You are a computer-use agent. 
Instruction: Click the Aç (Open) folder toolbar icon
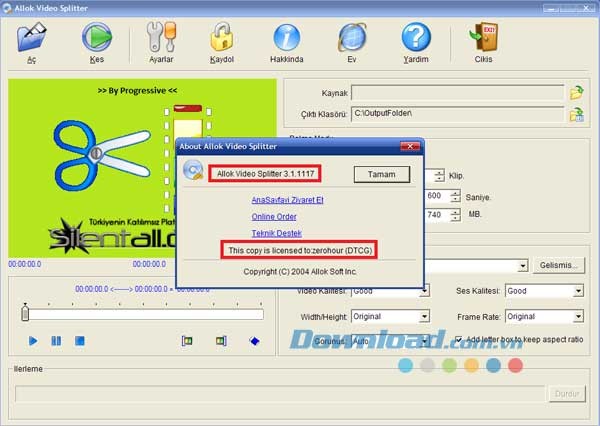32,38
